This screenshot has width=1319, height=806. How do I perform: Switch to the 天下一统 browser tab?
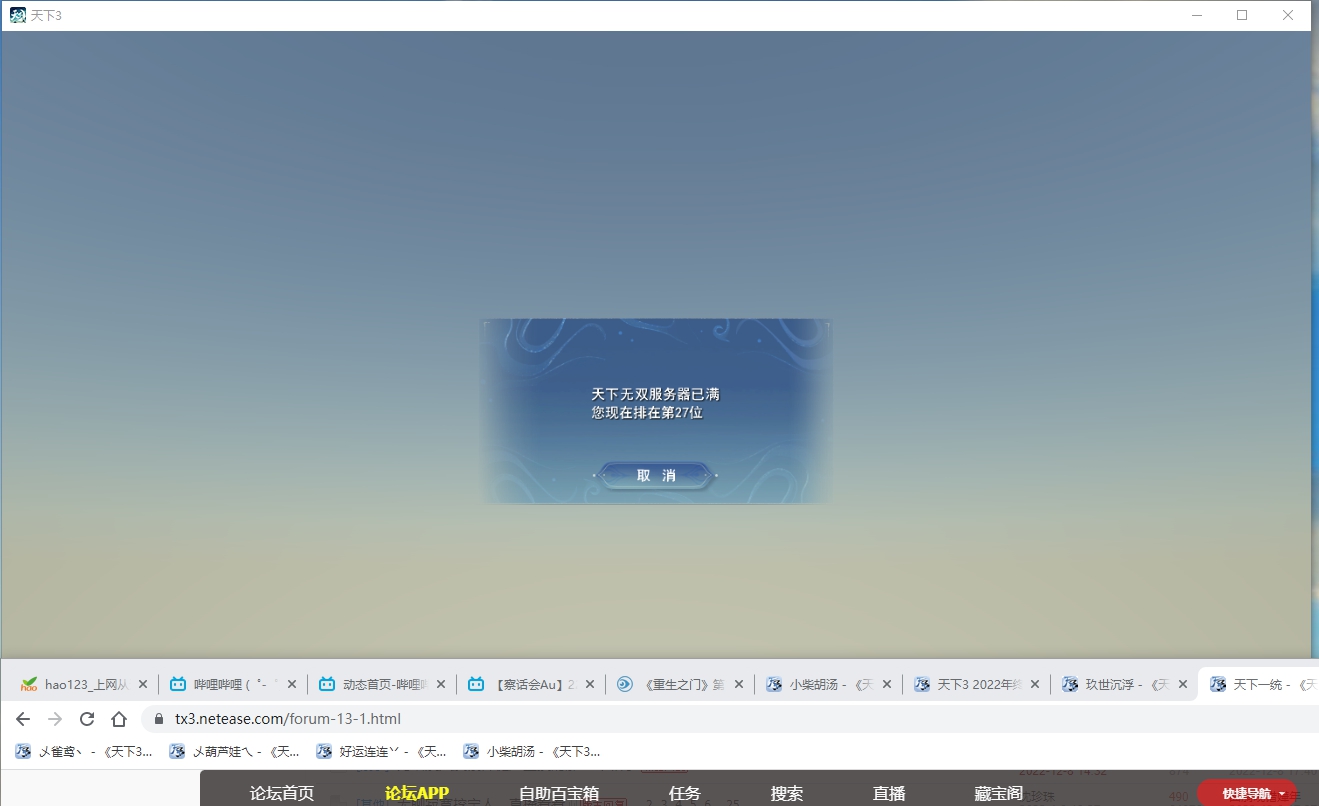(1260, 685)
